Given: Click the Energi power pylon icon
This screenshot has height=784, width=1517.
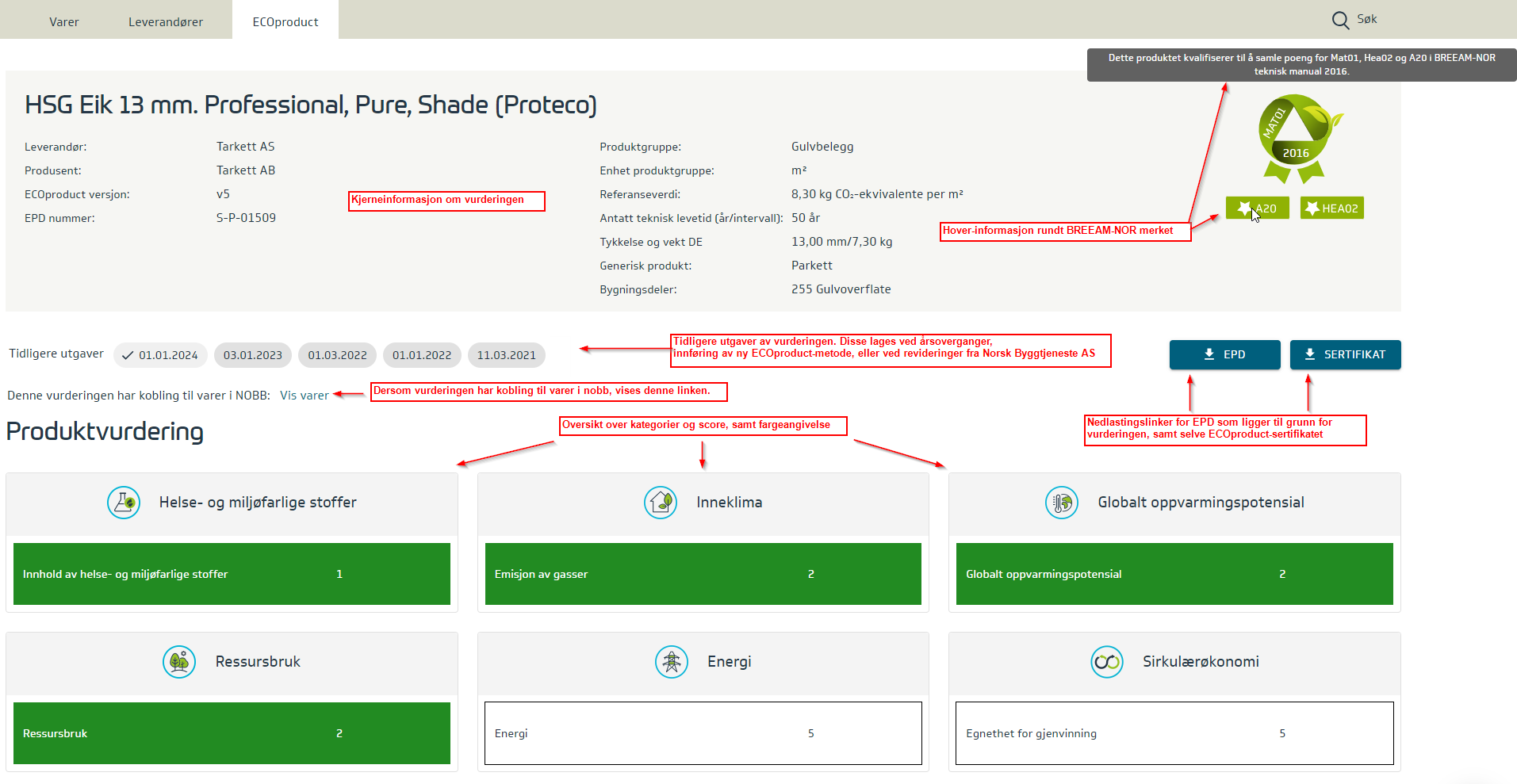Looking at the screenshot, I should [x=672, y=662].
